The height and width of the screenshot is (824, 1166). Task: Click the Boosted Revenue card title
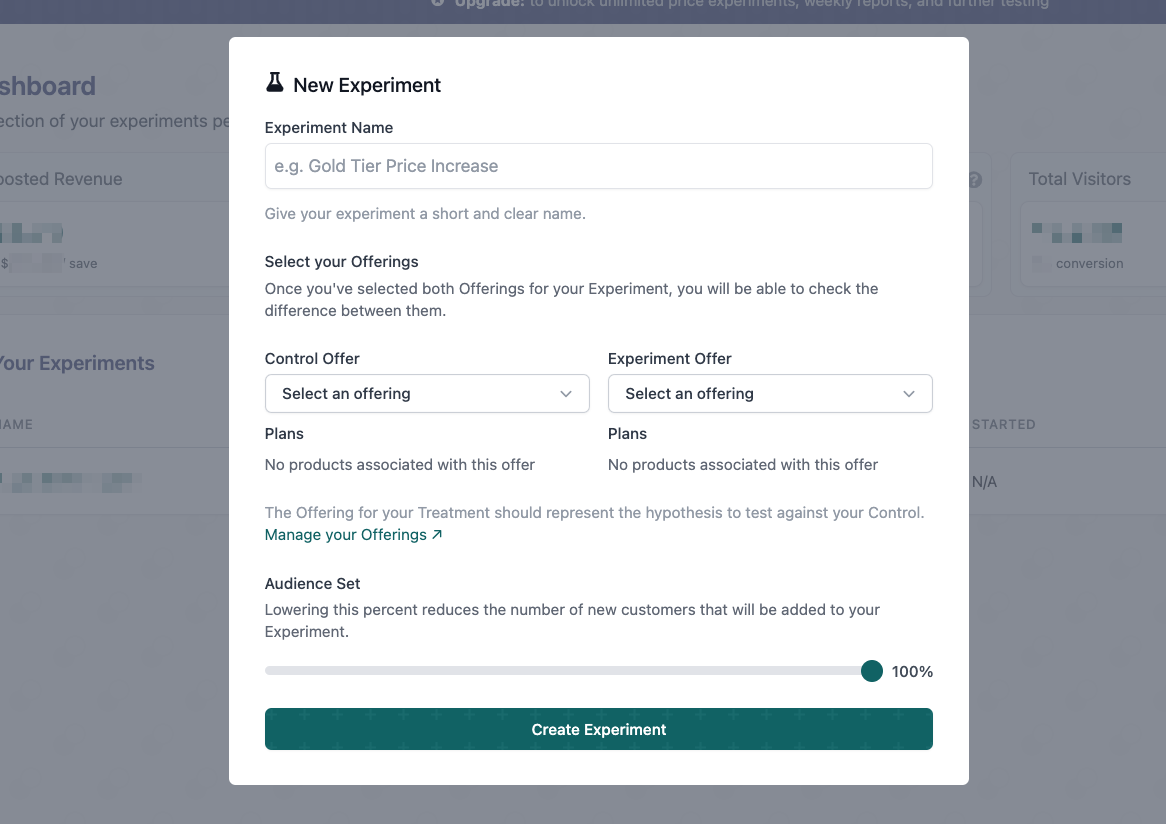point(62,179)
